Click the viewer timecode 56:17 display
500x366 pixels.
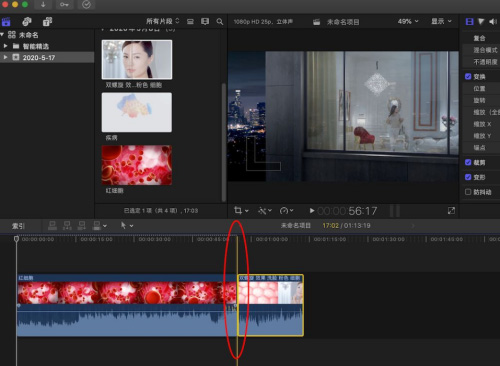pos(347,211)
